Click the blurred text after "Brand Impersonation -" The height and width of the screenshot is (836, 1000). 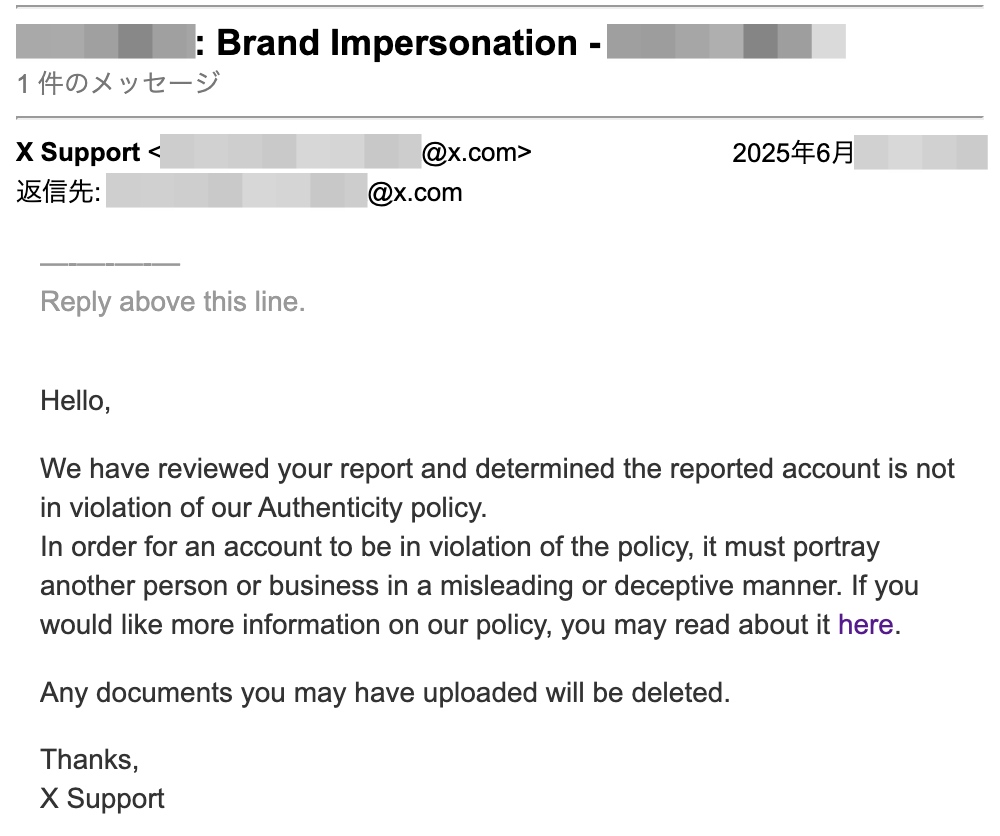[x=725, y=43]
